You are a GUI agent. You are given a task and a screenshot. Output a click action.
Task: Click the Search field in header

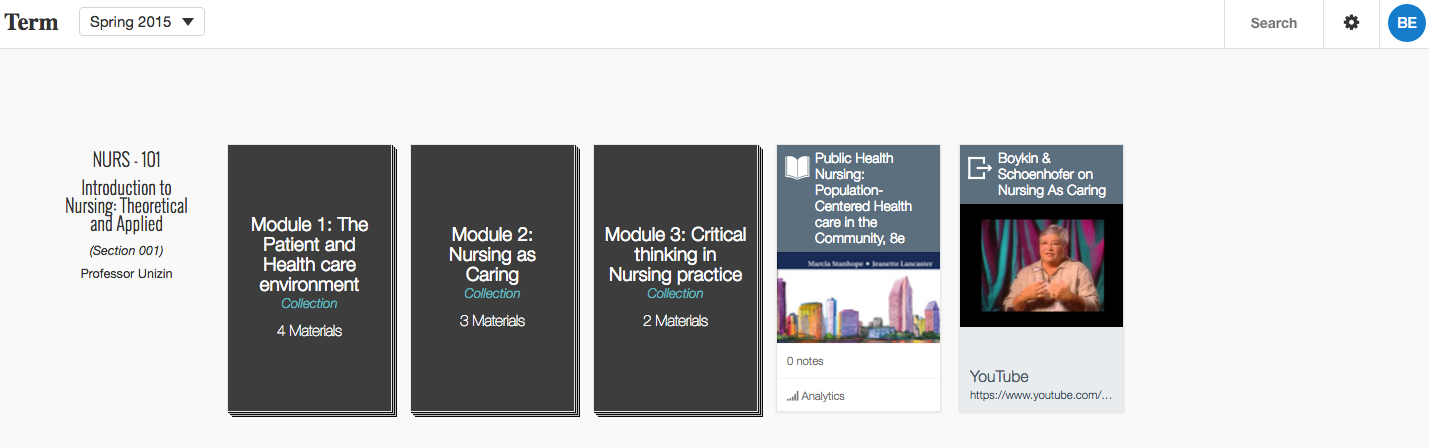click(1273, 23)
